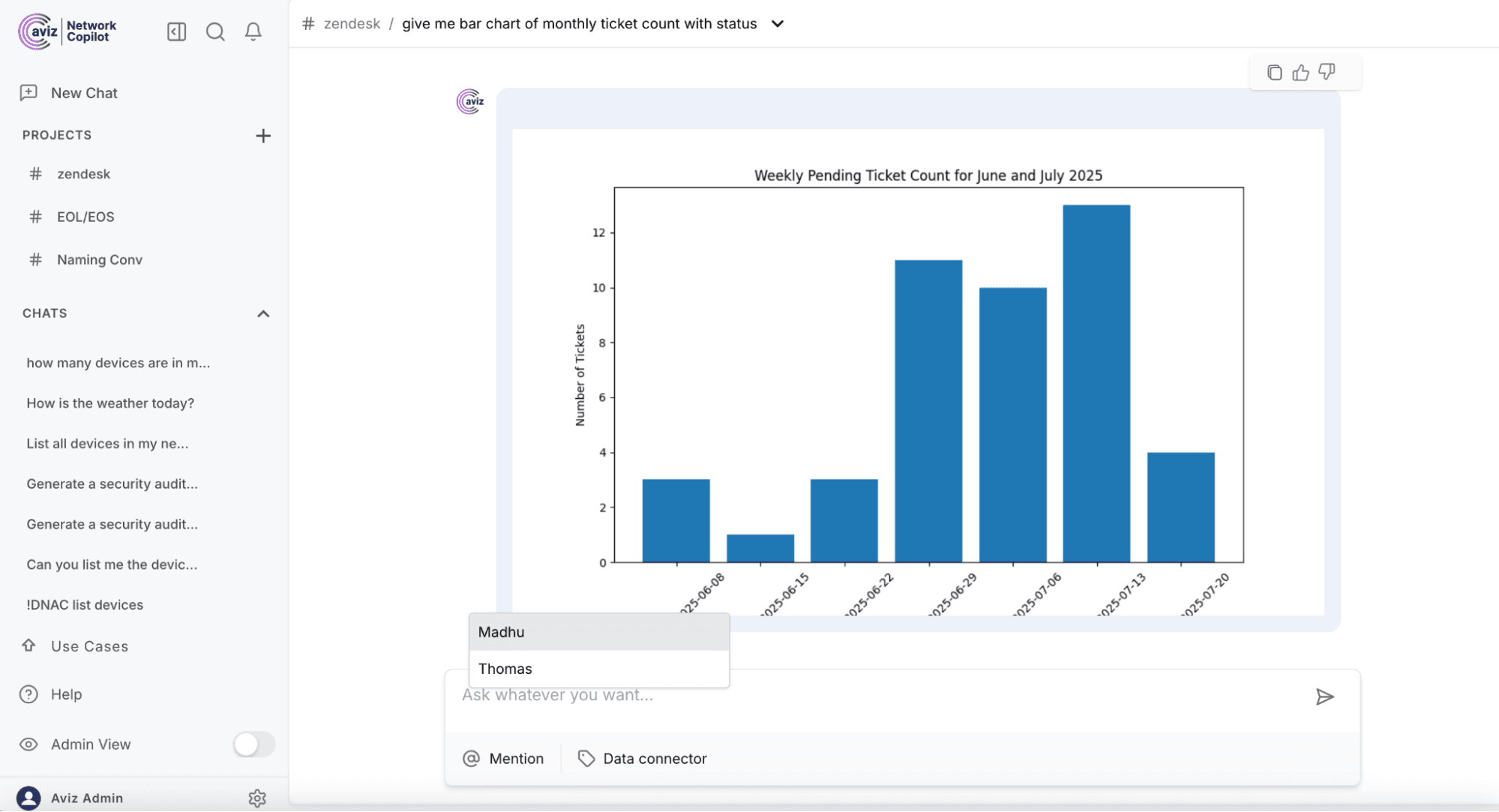Open notifications
The width and height of the screenshot is (1499, 812).
tap(253, 31)
